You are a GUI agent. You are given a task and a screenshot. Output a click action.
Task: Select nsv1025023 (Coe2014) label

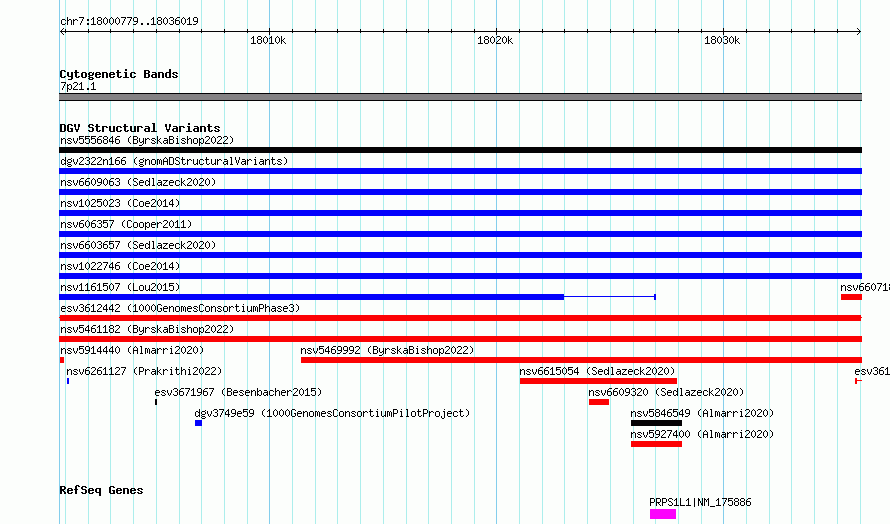(120, 203)
